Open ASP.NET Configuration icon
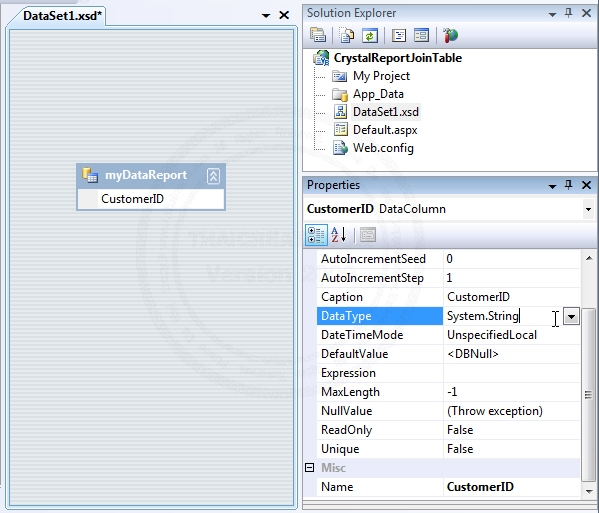The image size is (599, 513). (x=450, y=36)
